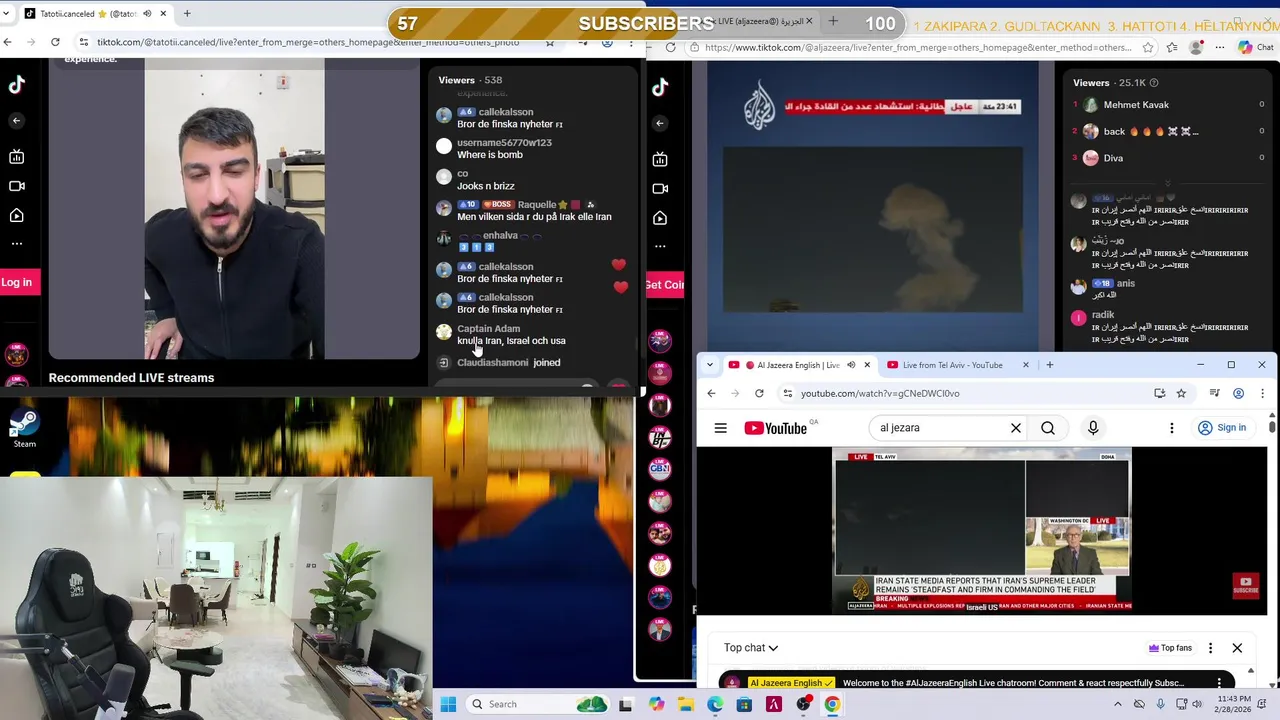Click Sign in button on YouTube

1222,428
